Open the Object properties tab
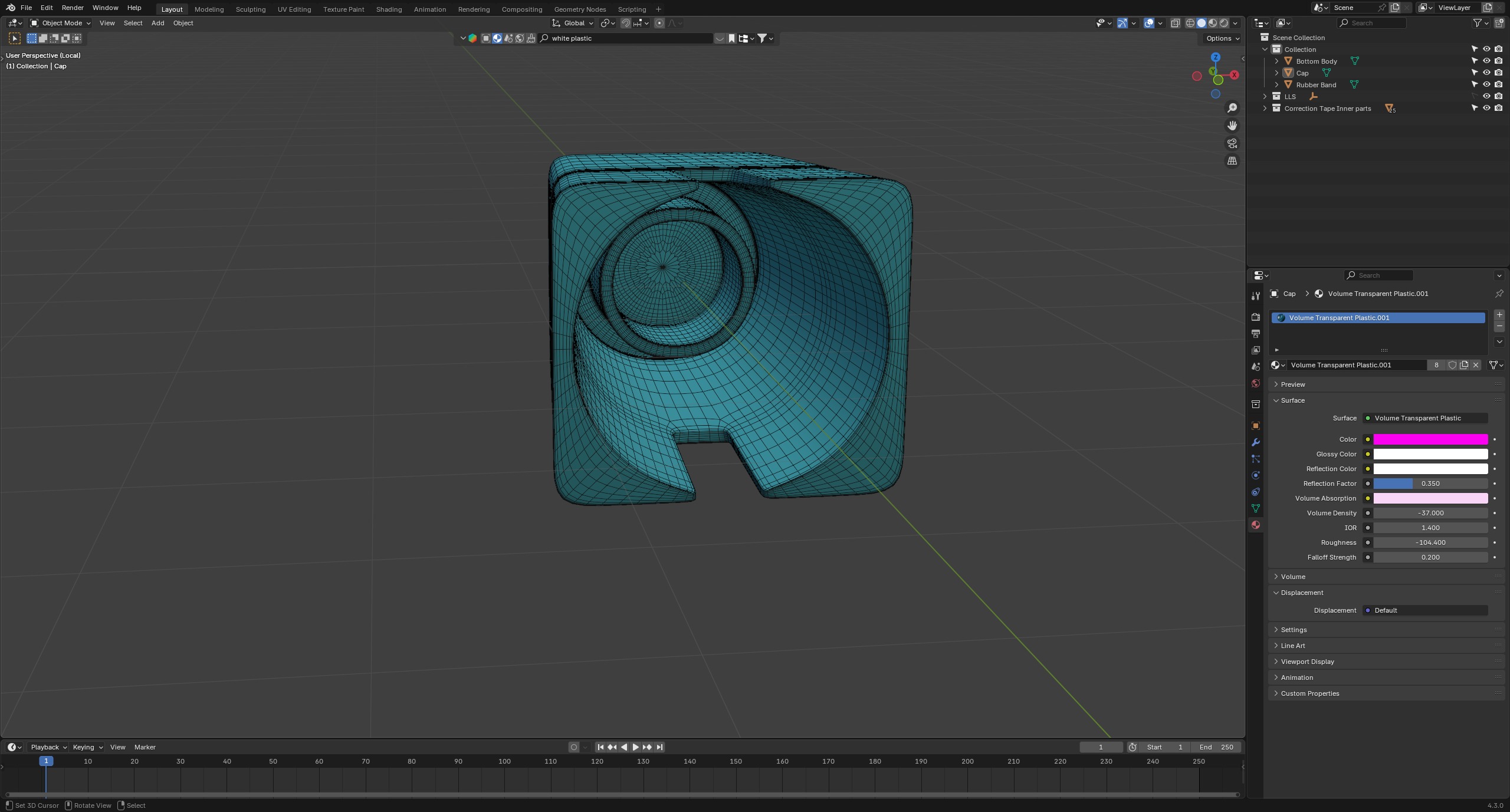The image size is (1510, 812). pos(1255,426)
